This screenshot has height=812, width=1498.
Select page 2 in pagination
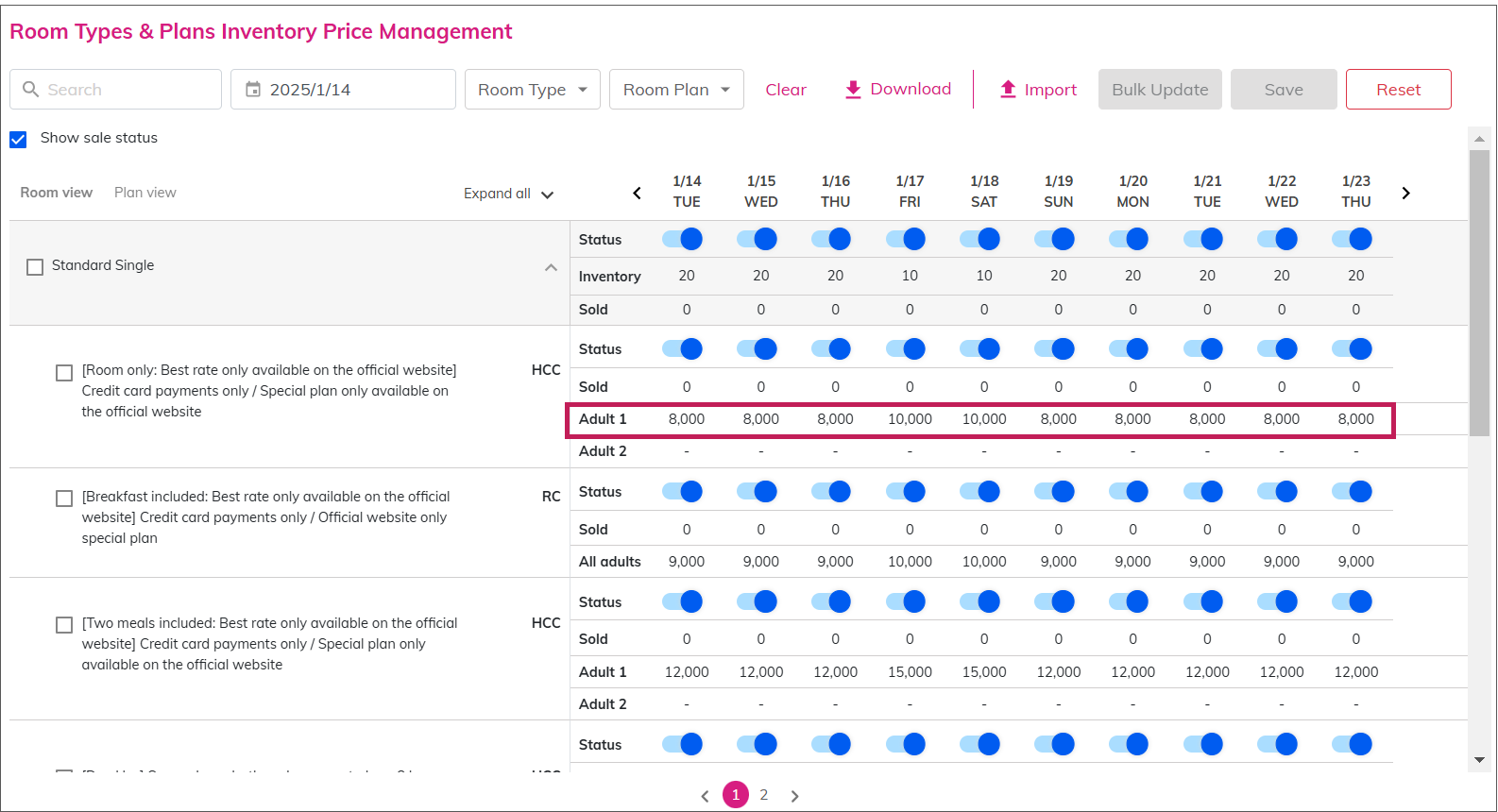[764, 795]
